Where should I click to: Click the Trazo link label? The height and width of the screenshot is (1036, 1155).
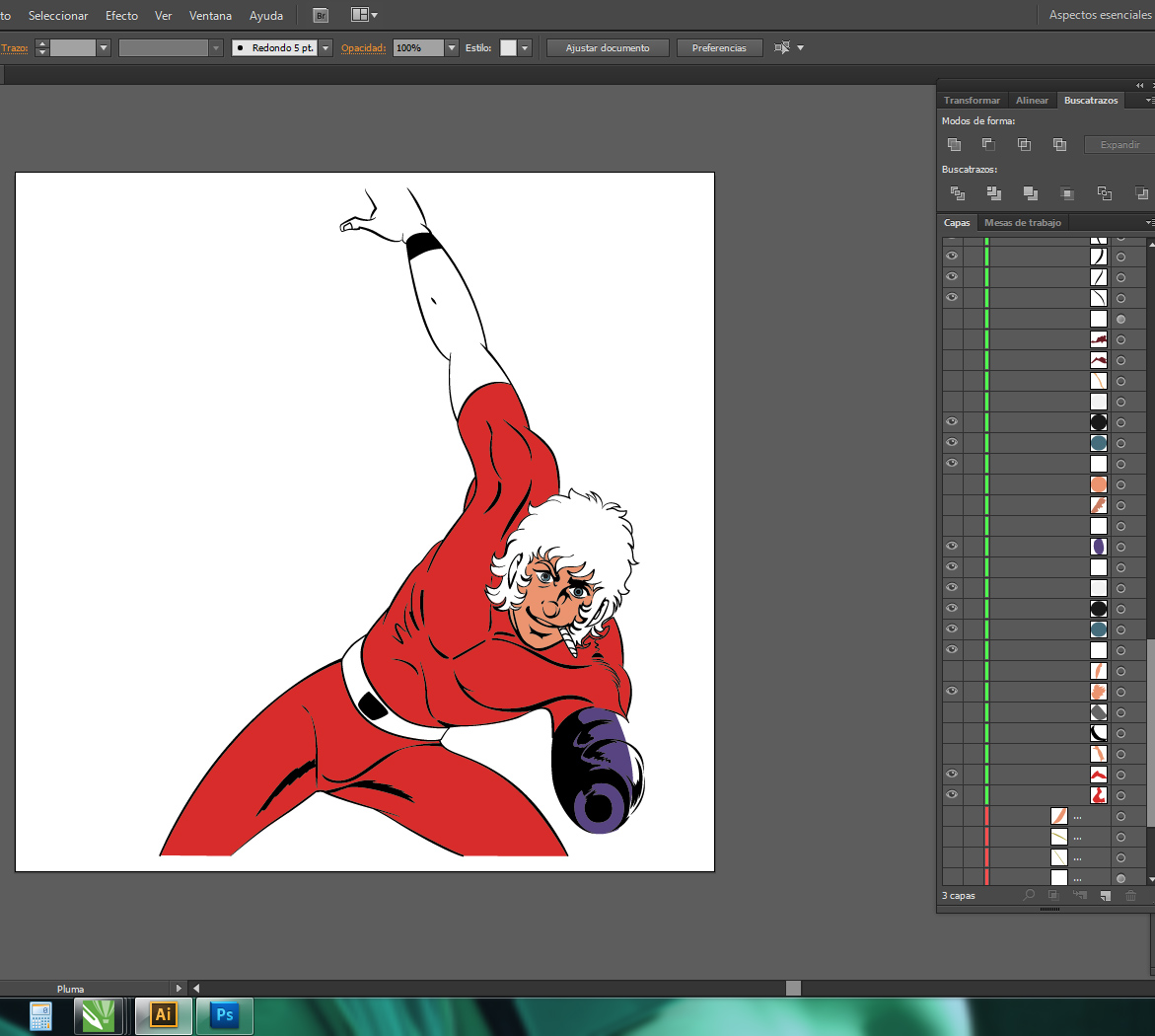14,48
